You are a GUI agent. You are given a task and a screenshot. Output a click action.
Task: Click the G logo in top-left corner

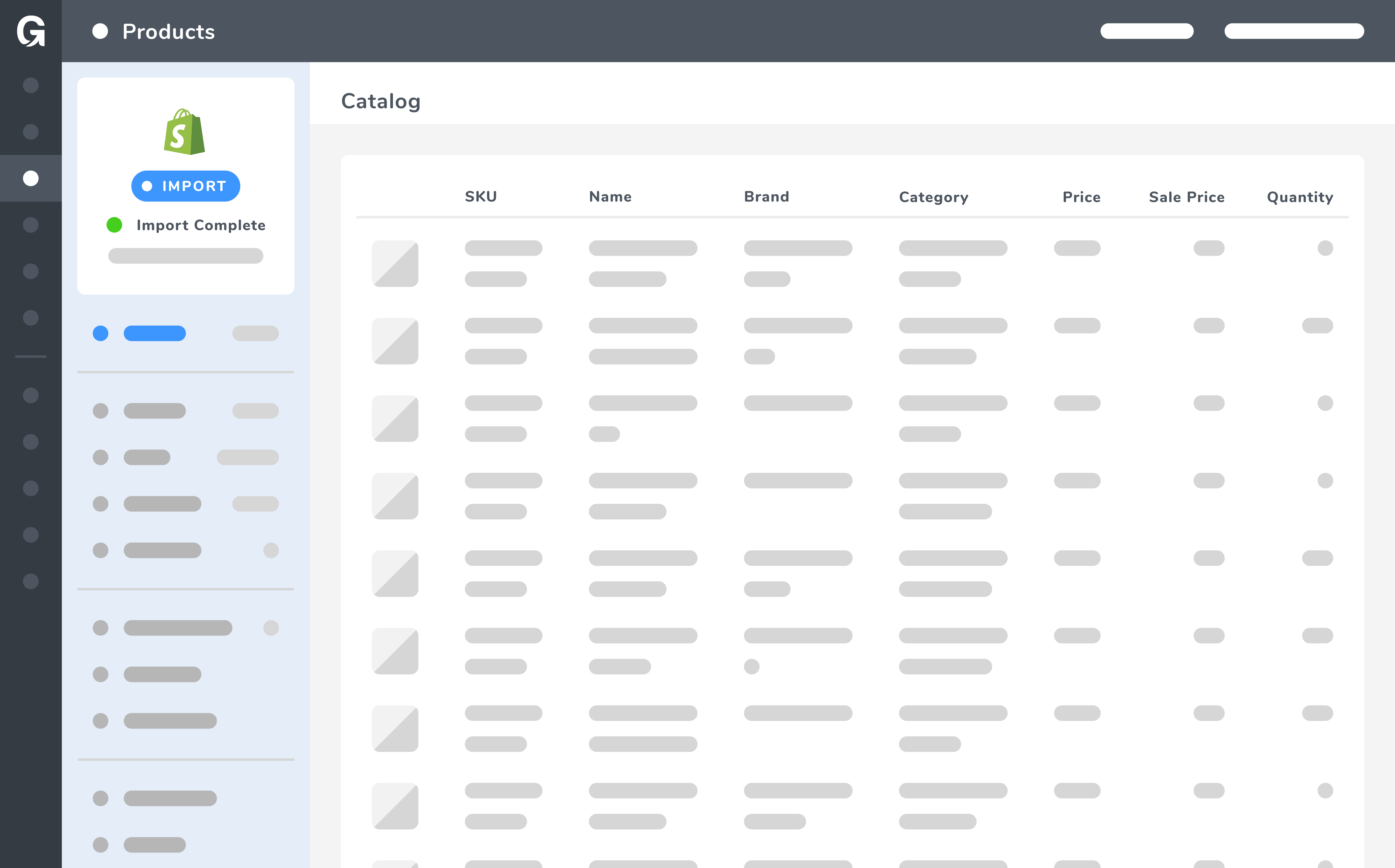(31, 31)
